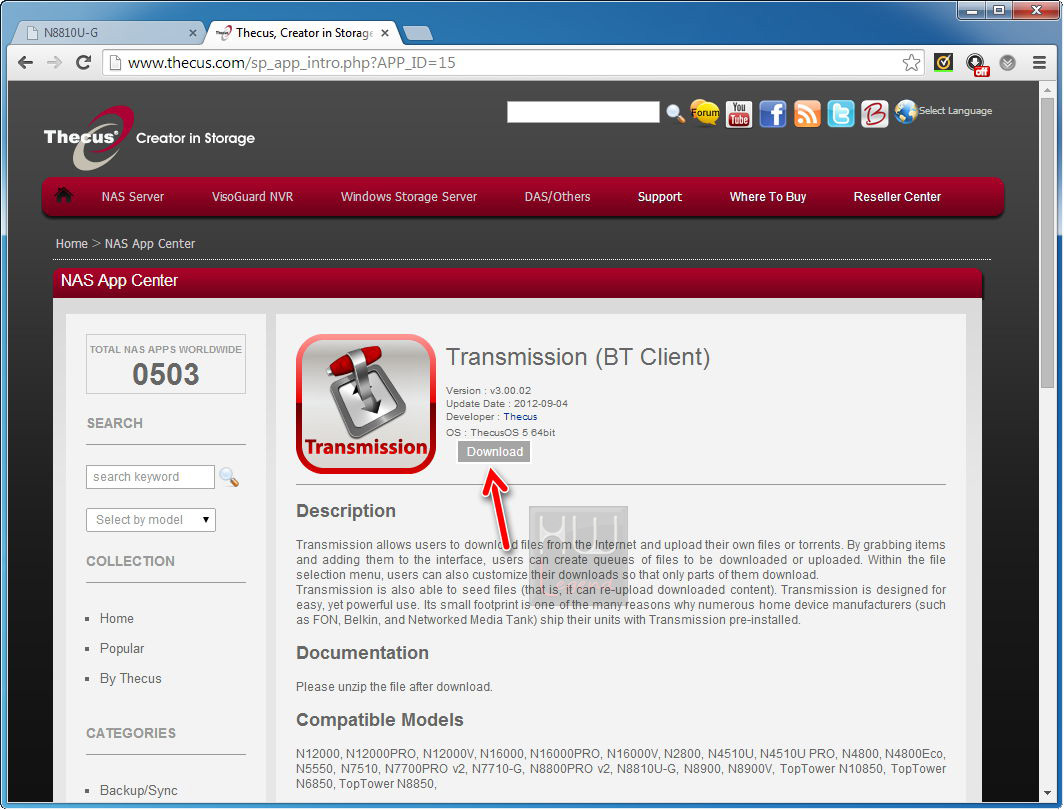Focus the search keyword field
The width and height of the screenshot is (1064, 810).
(150, 477)
